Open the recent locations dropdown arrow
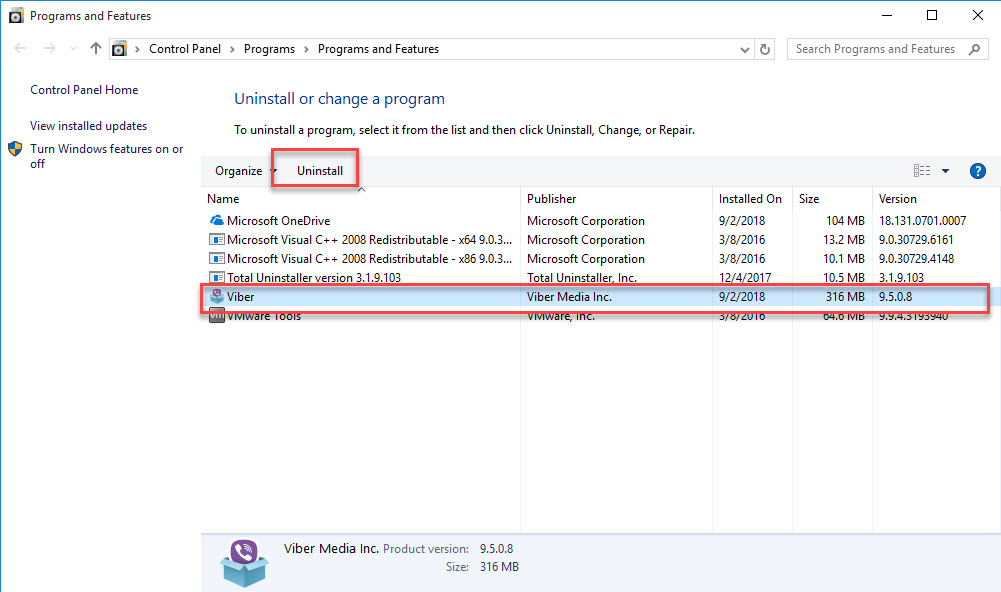1001x592 pixels. (73, 49)
